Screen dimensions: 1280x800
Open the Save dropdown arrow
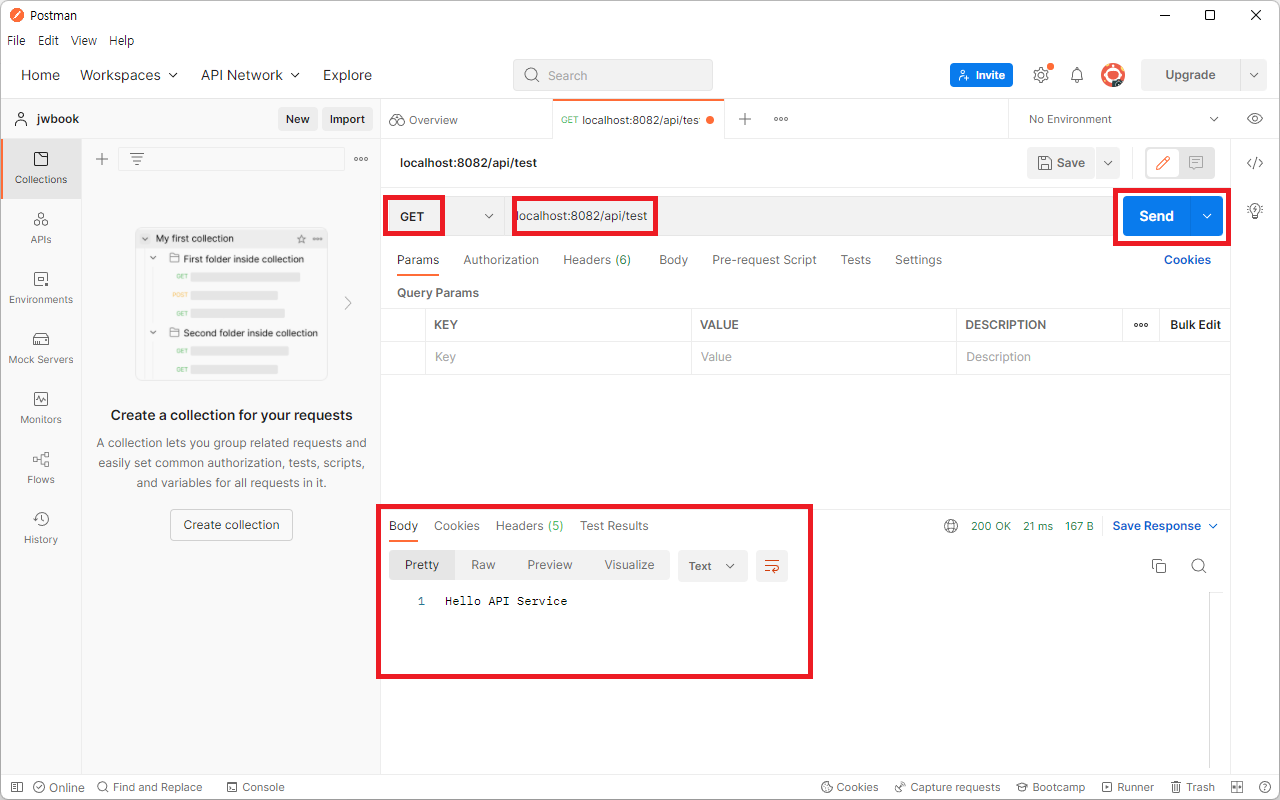click(1107, 163)
